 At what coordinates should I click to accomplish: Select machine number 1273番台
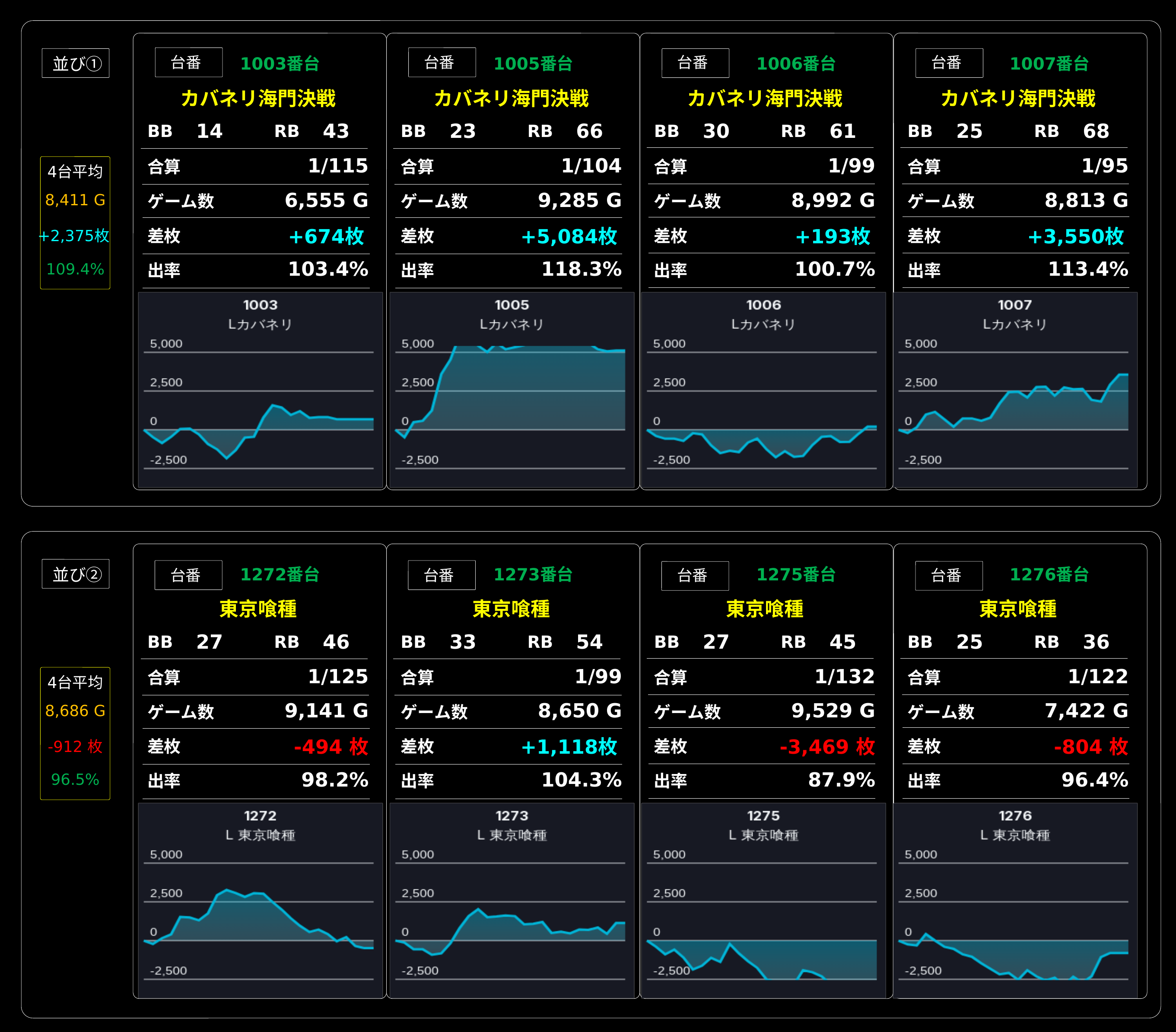click(x=533, y=574)
